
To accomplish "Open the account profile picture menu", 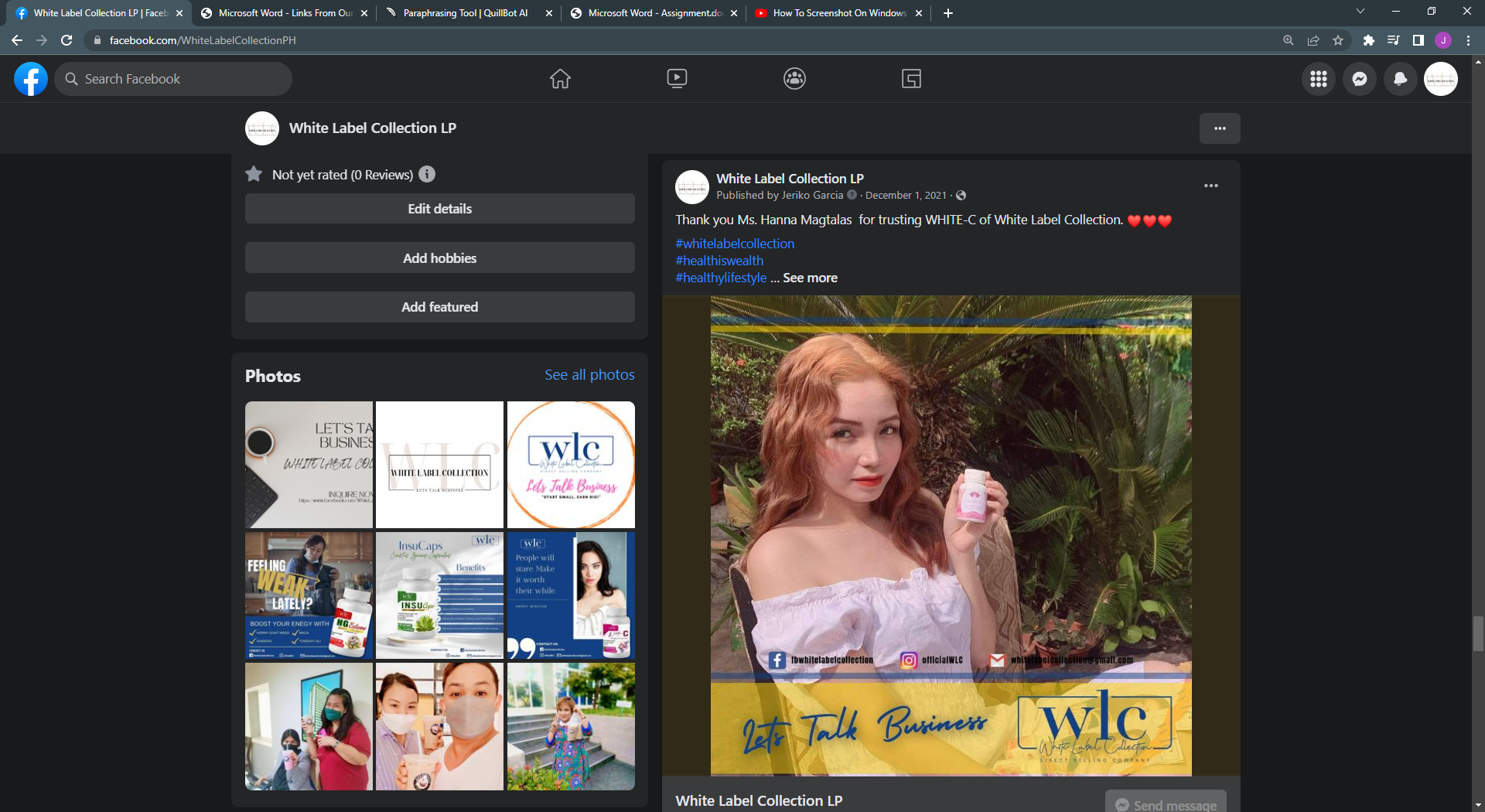I will click(x=1441, y=79).
